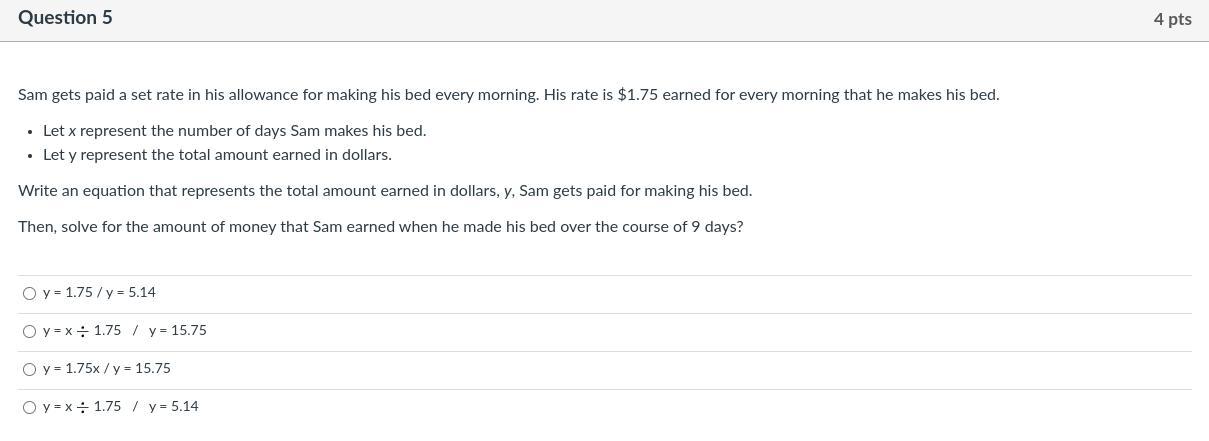
Task: Click the 'Write an equation' instruction sentence
Action: (385, 191)
